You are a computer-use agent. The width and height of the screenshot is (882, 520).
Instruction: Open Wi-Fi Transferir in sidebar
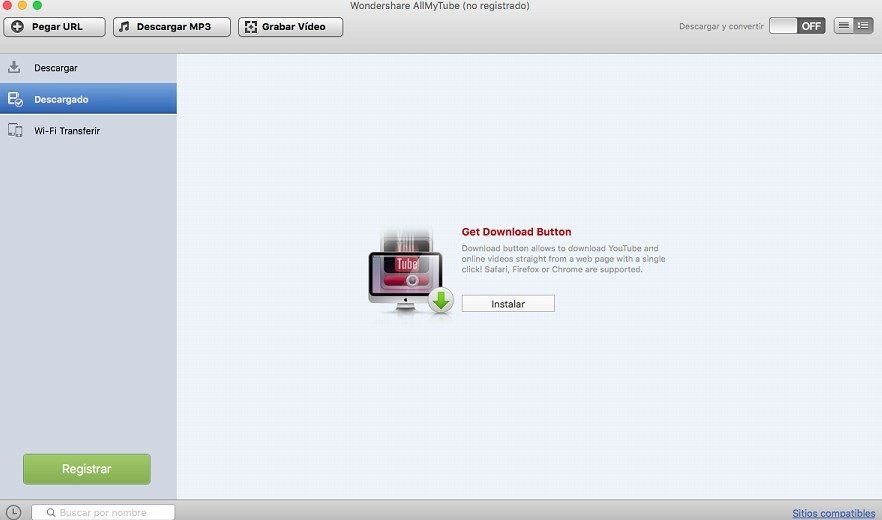88,131
